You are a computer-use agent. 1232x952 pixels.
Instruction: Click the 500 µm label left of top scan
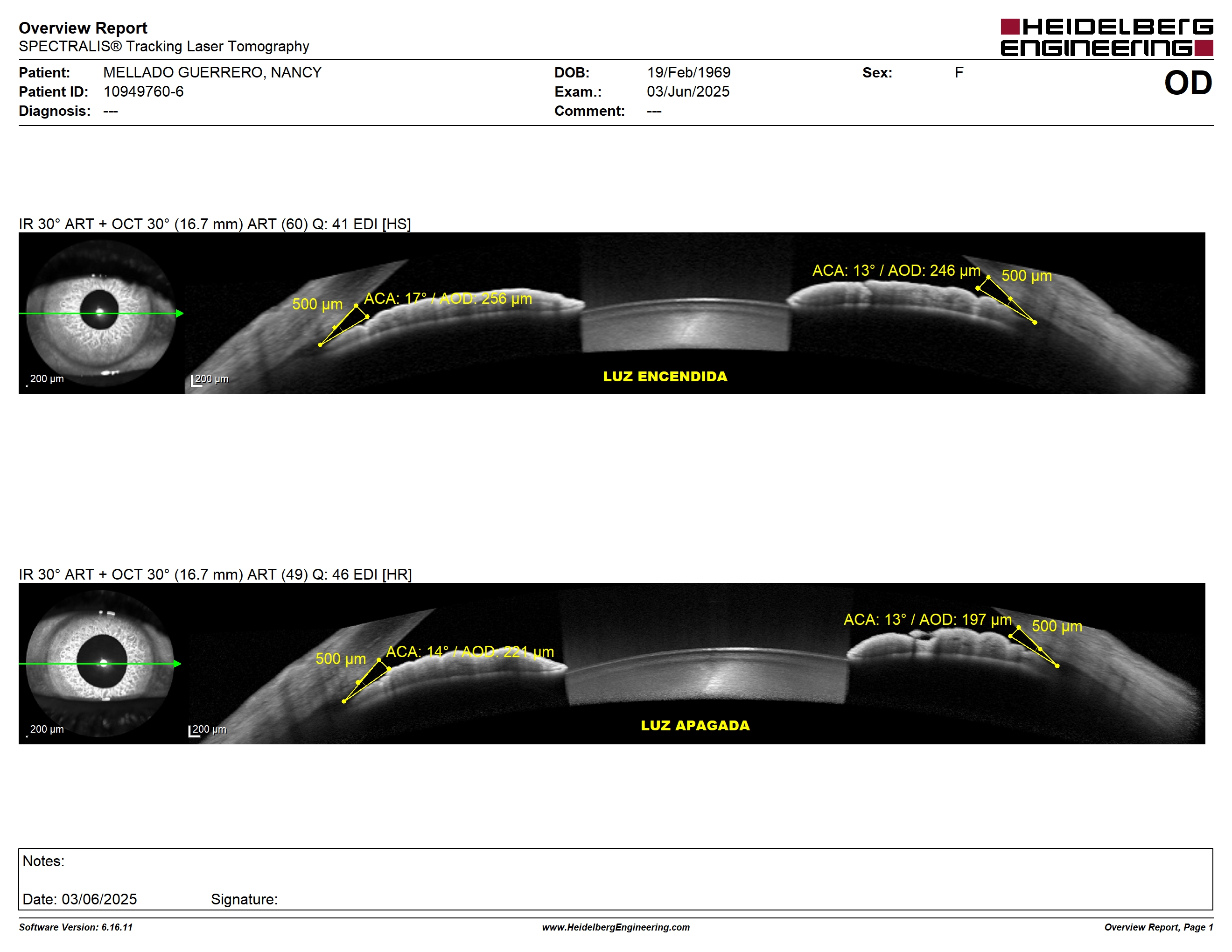click(317, 304)
